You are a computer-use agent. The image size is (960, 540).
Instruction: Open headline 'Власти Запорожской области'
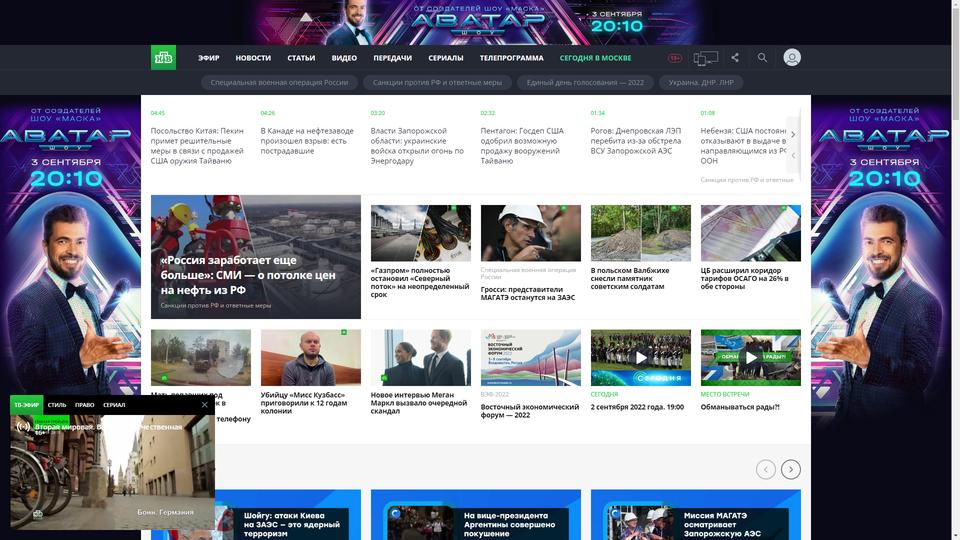tap(418, 146)
